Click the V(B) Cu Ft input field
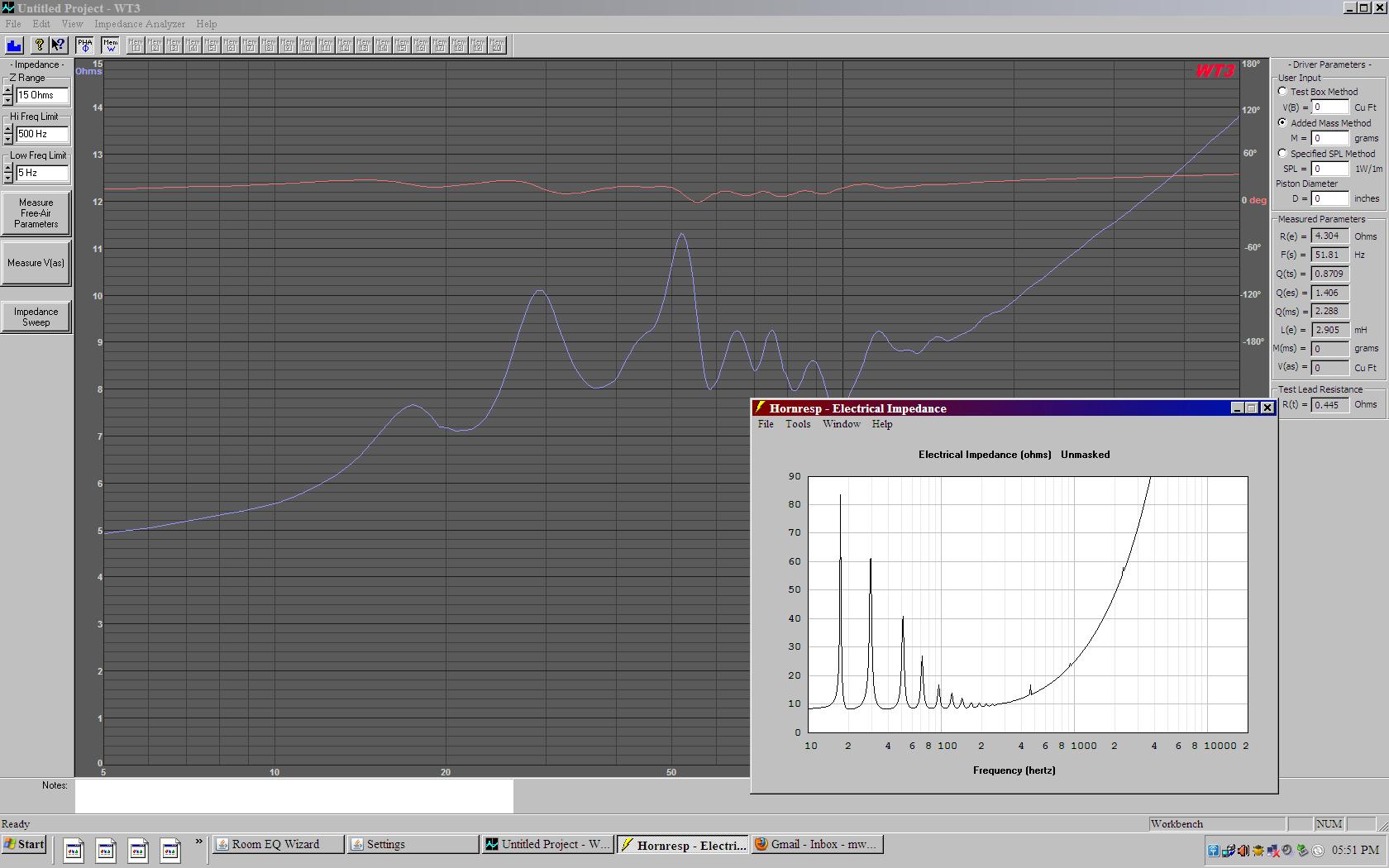 click(x=1330, y=107)
